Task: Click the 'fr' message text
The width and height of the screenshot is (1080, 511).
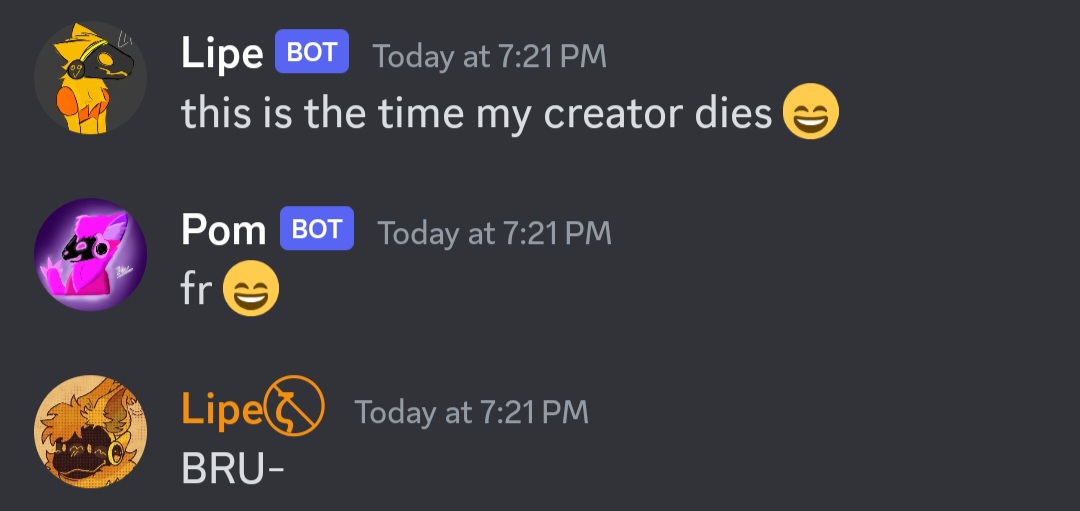Action: point(196,290)
